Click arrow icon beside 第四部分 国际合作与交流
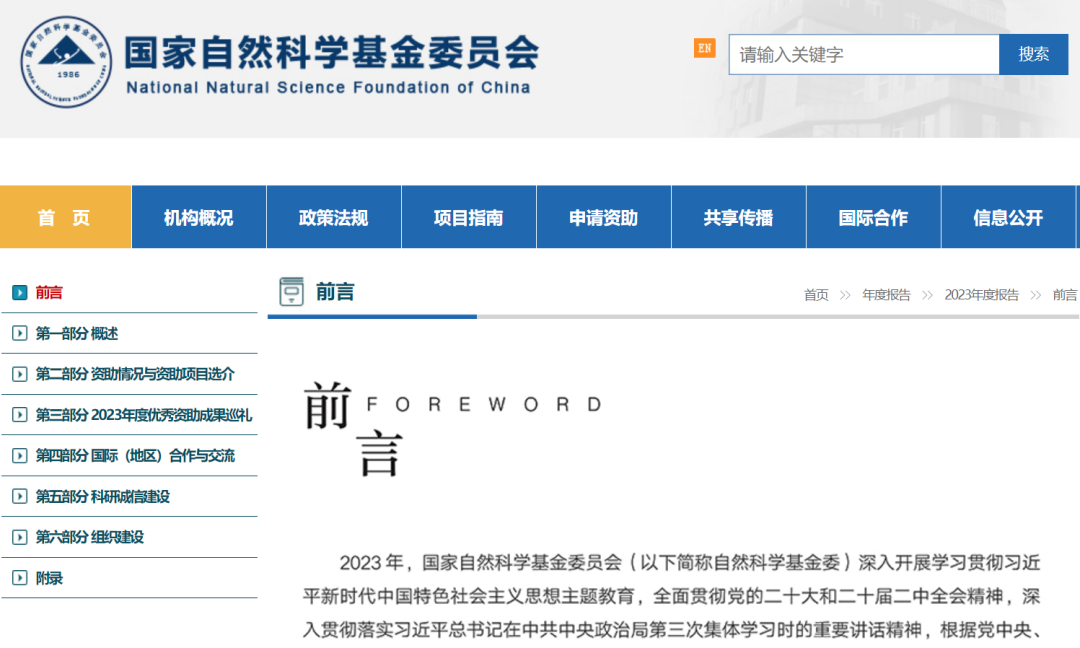The height and width of the screenshot is (648, 1080). 19,455
